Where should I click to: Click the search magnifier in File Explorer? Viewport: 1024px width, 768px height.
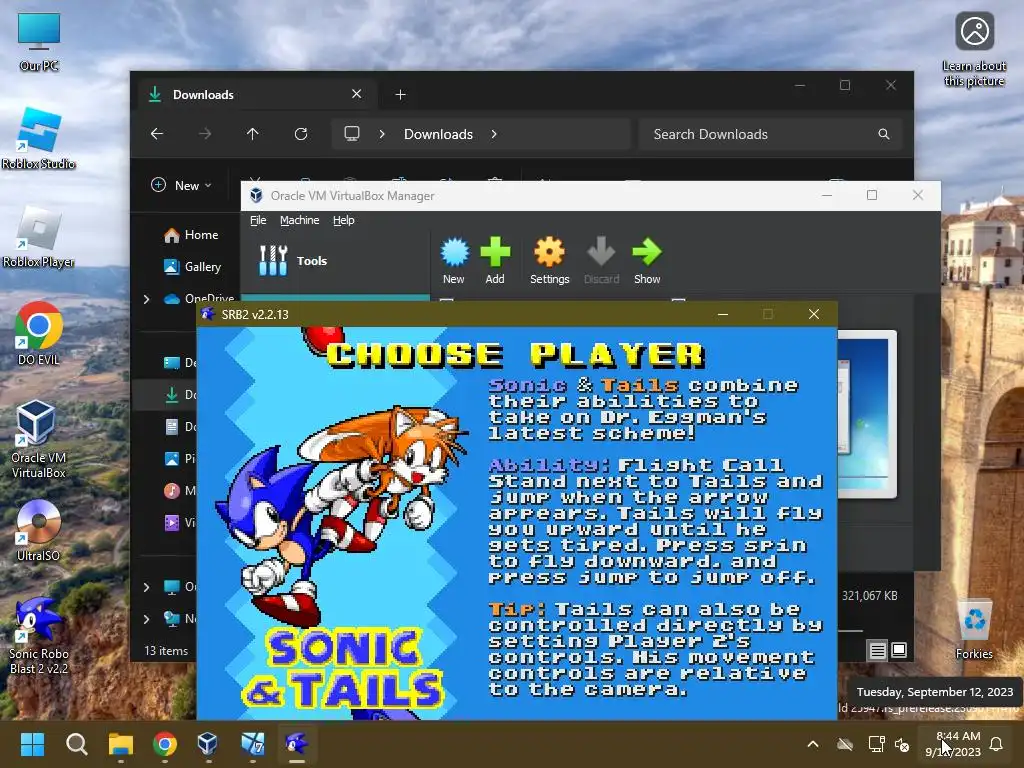click(884, 134)
